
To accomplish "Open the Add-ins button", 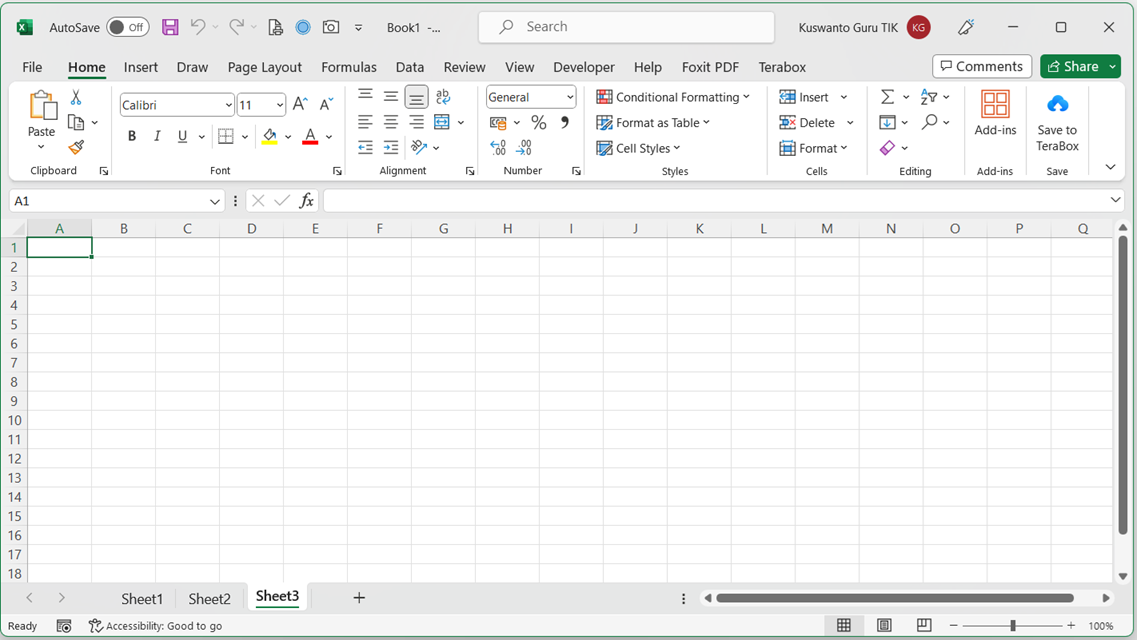I will [x=995, y=113].
